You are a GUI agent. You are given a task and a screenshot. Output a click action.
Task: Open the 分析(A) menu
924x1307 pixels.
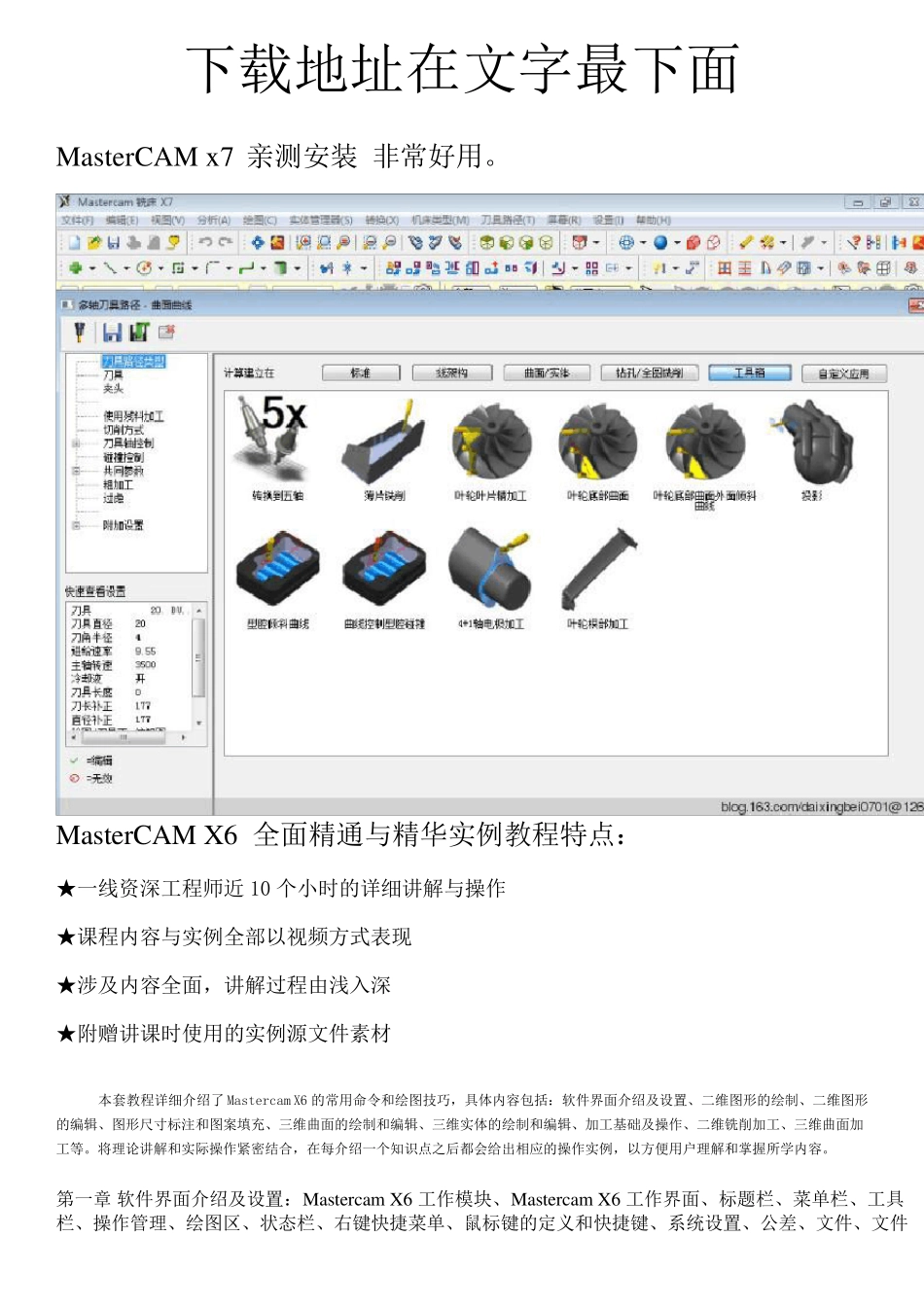(213, 221)
